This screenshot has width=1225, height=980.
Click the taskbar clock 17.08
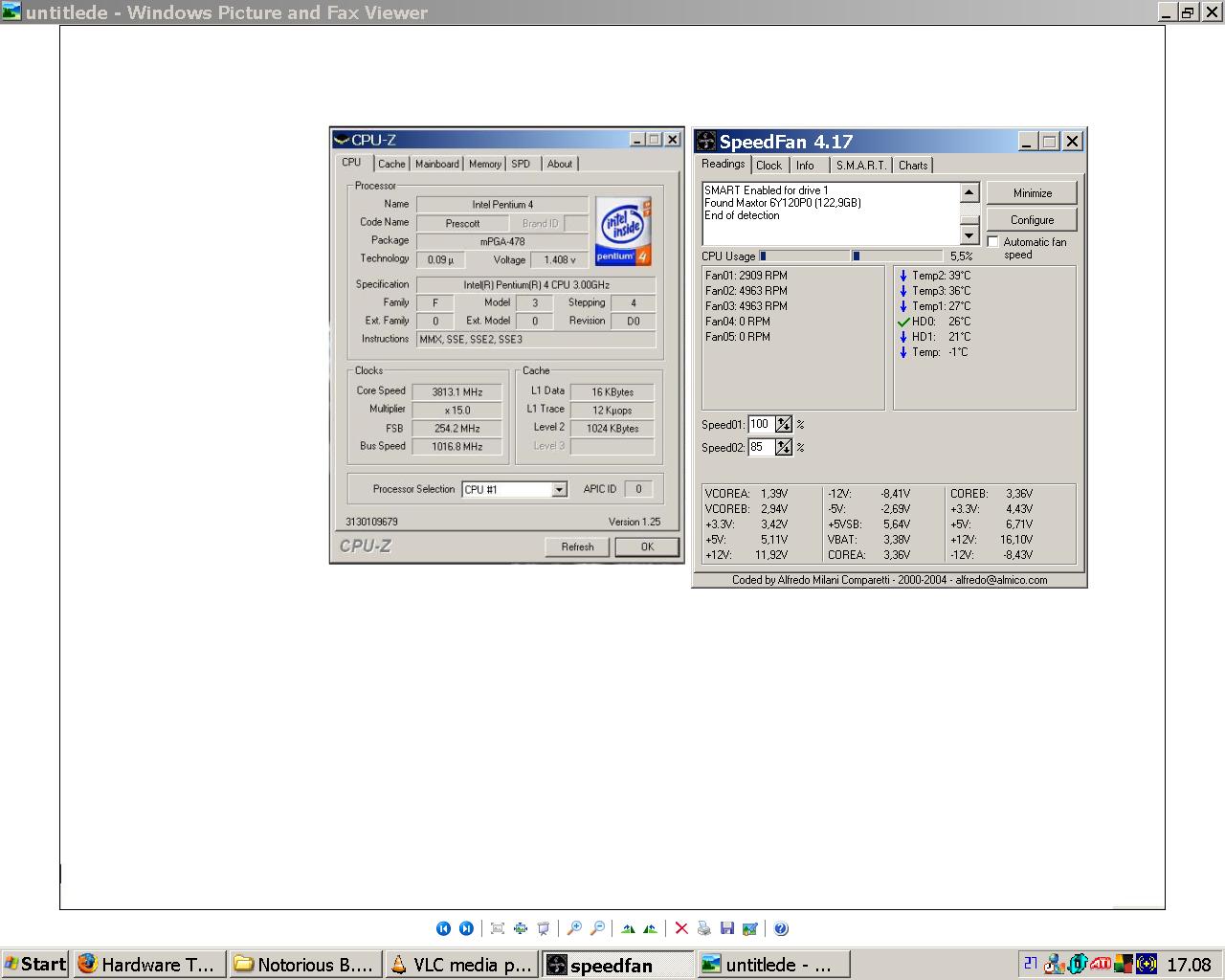(x=1190, y=965)
